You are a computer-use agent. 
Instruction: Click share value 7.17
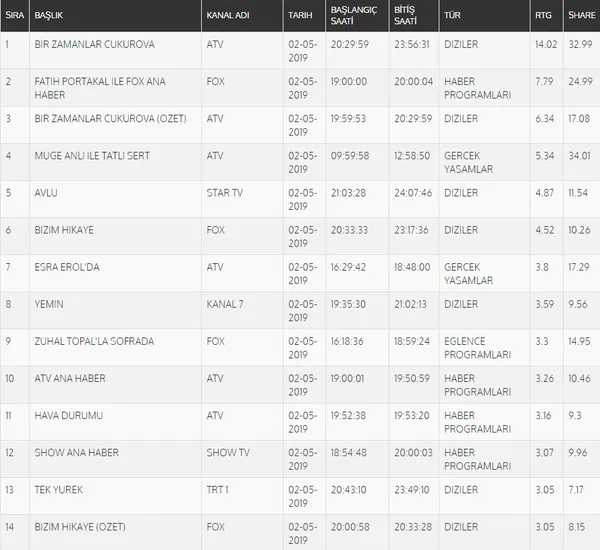(576, 490)
